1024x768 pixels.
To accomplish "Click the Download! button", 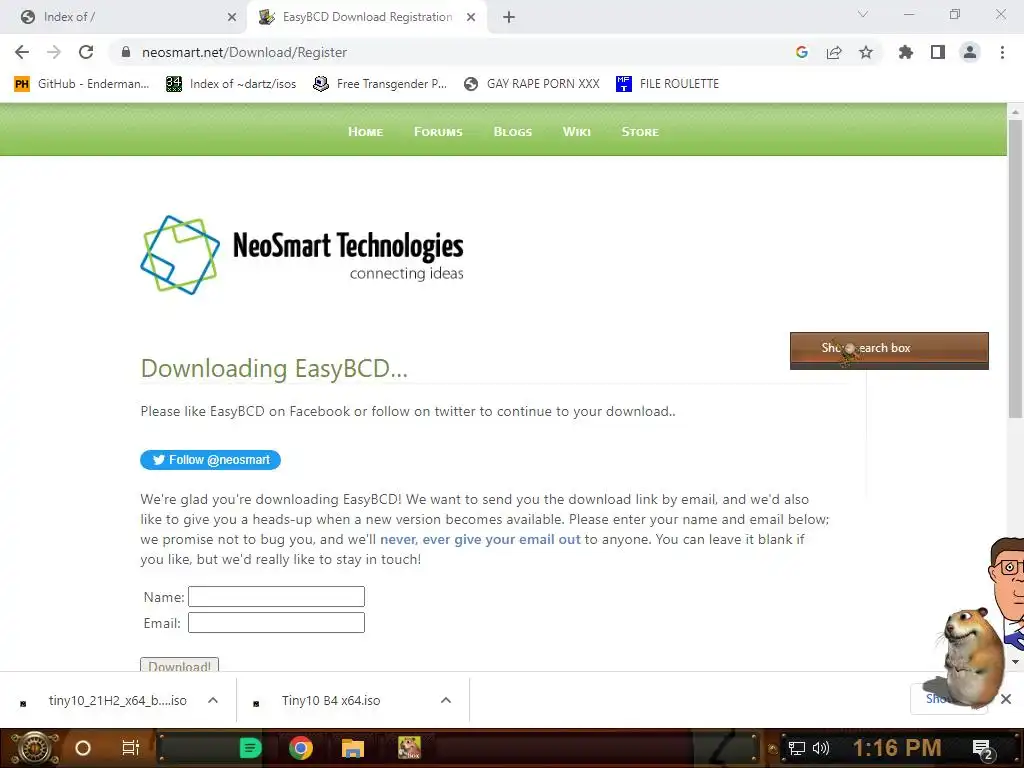I will pyautogui.click(x=180, y=664).
